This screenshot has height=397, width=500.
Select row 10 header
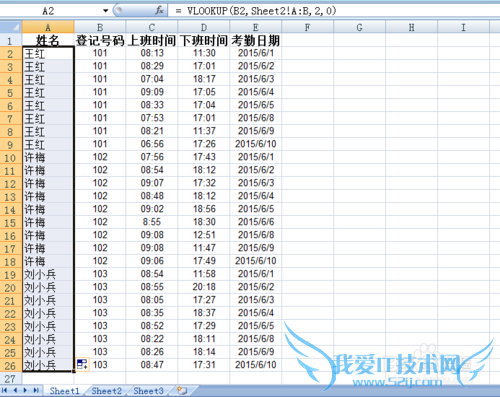tap(11, 157)
